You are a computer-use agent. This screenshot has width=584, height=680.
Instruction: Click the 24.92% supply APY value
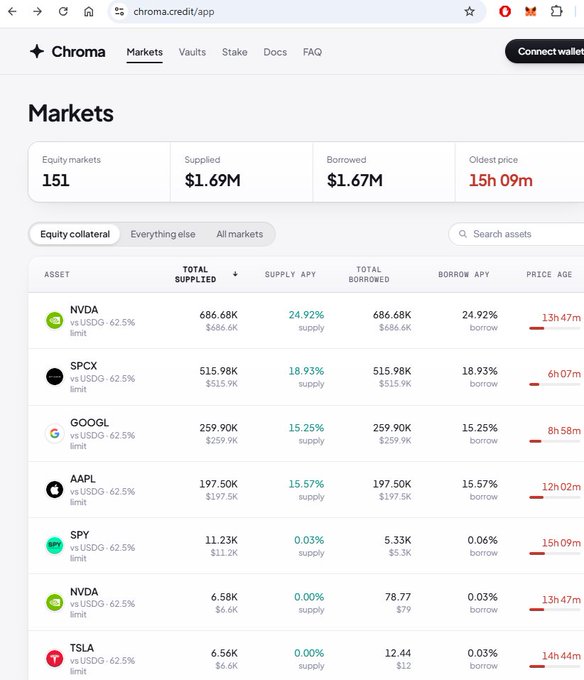coord(306,315)
